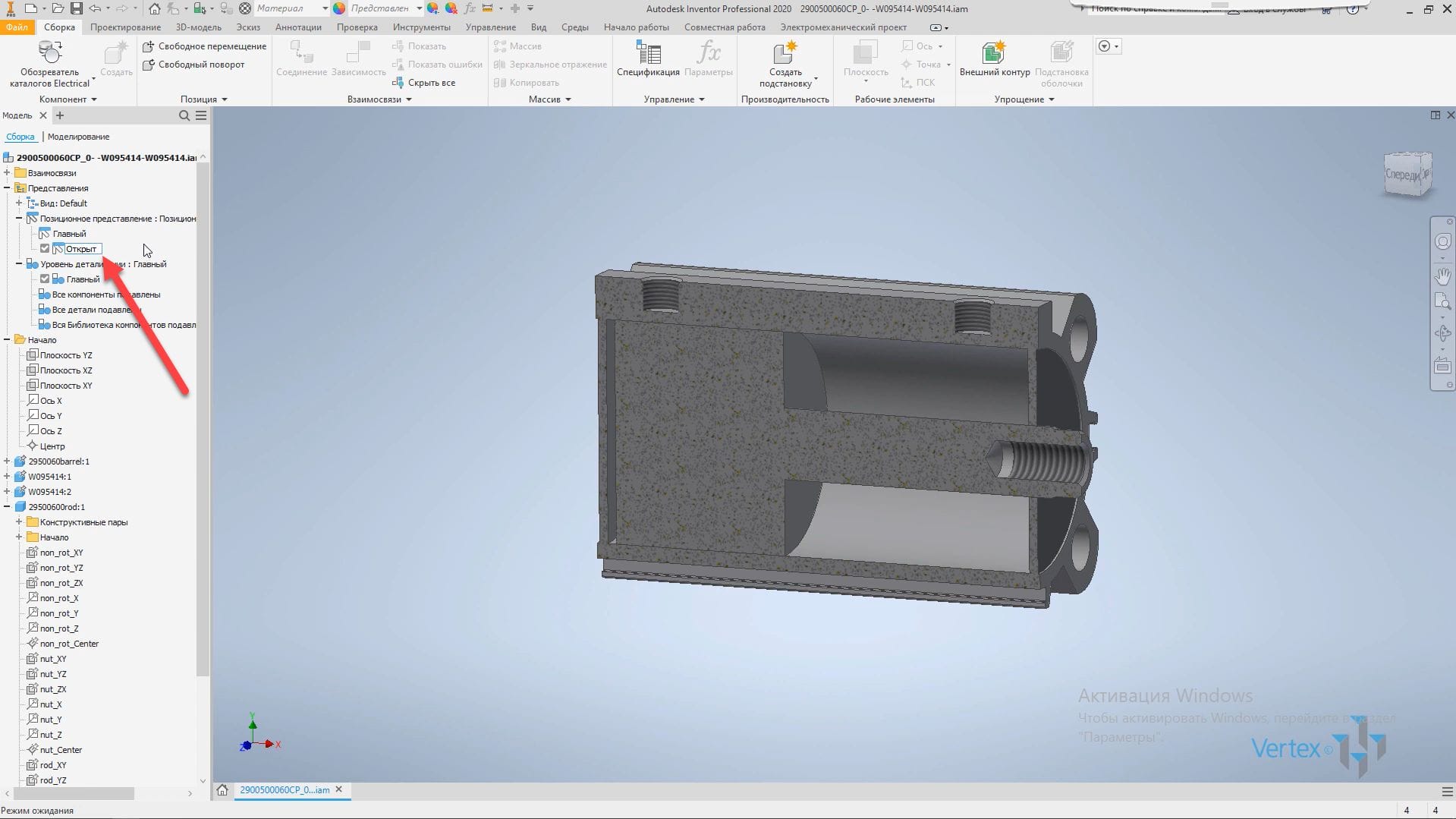Search the model browser with the magnifier icon

click(184, 115)
